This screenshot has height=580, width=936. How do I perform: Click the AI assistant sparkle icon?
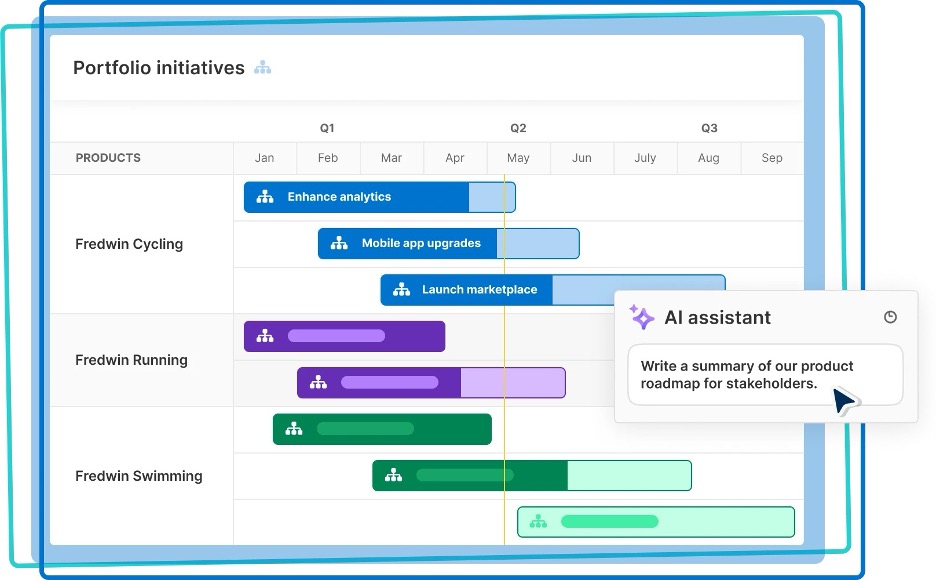[642, 318]
